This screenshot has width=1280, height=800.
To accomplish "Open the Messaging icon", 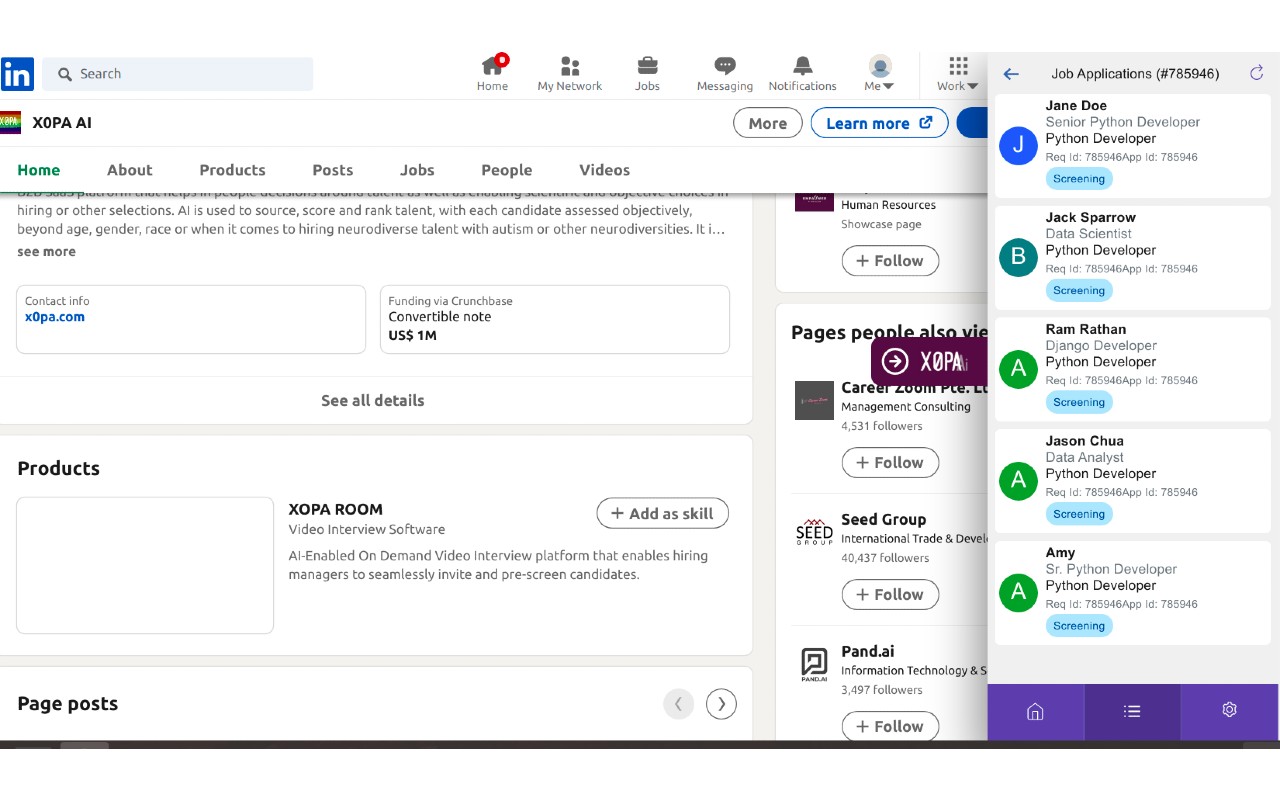I will pos(725,66).
